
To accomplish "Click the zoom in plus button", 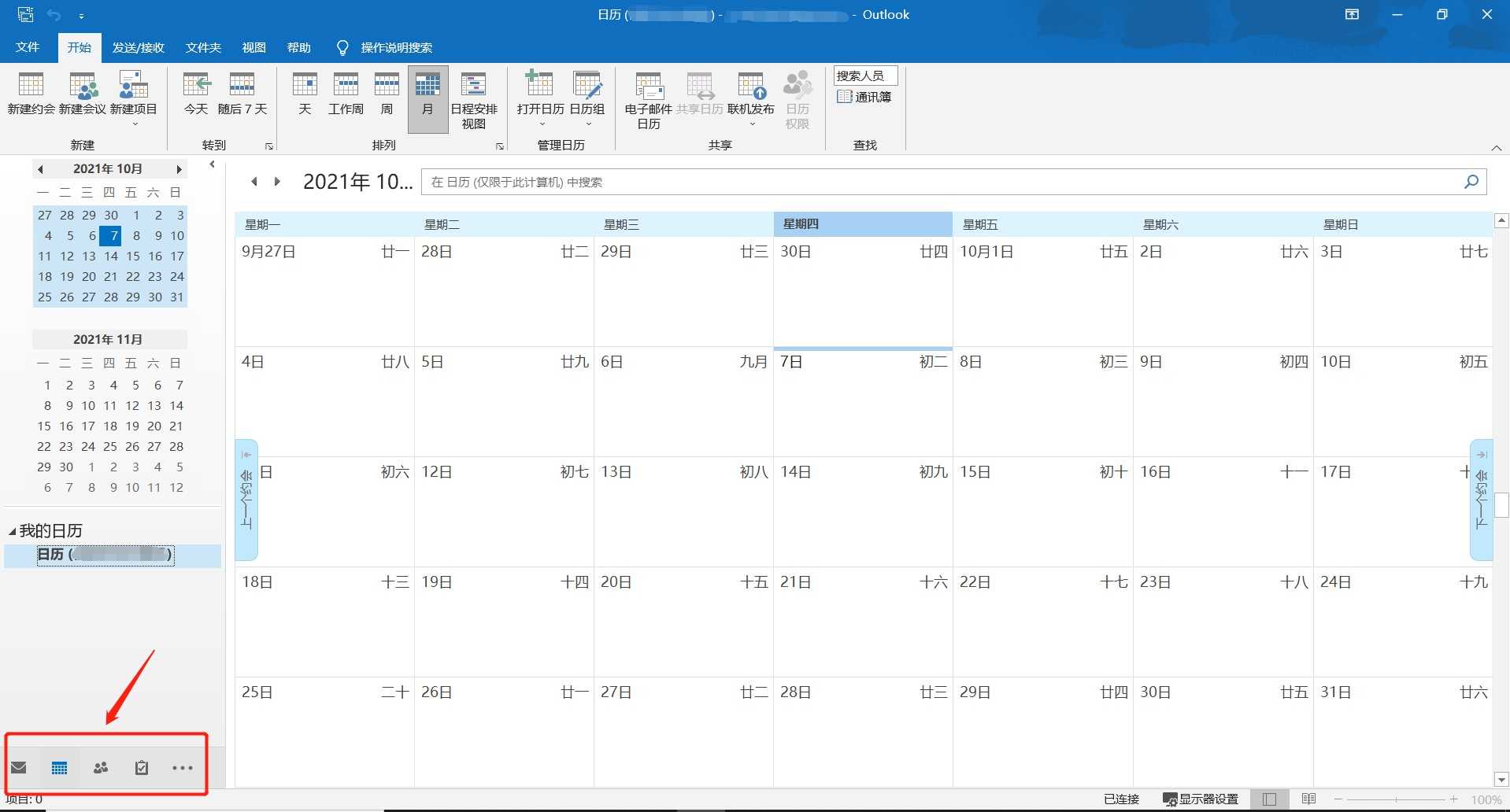I will 1453,799.
